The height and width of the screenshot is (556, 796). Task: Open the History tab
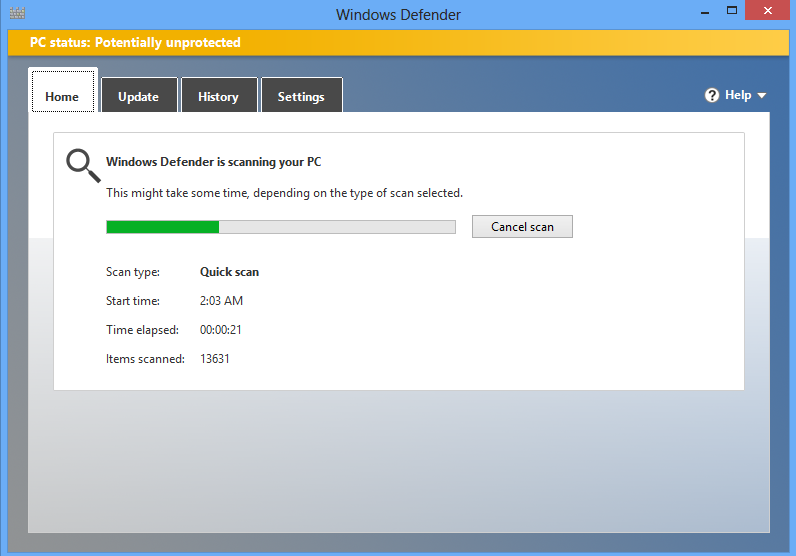click(x=219, y=95)
